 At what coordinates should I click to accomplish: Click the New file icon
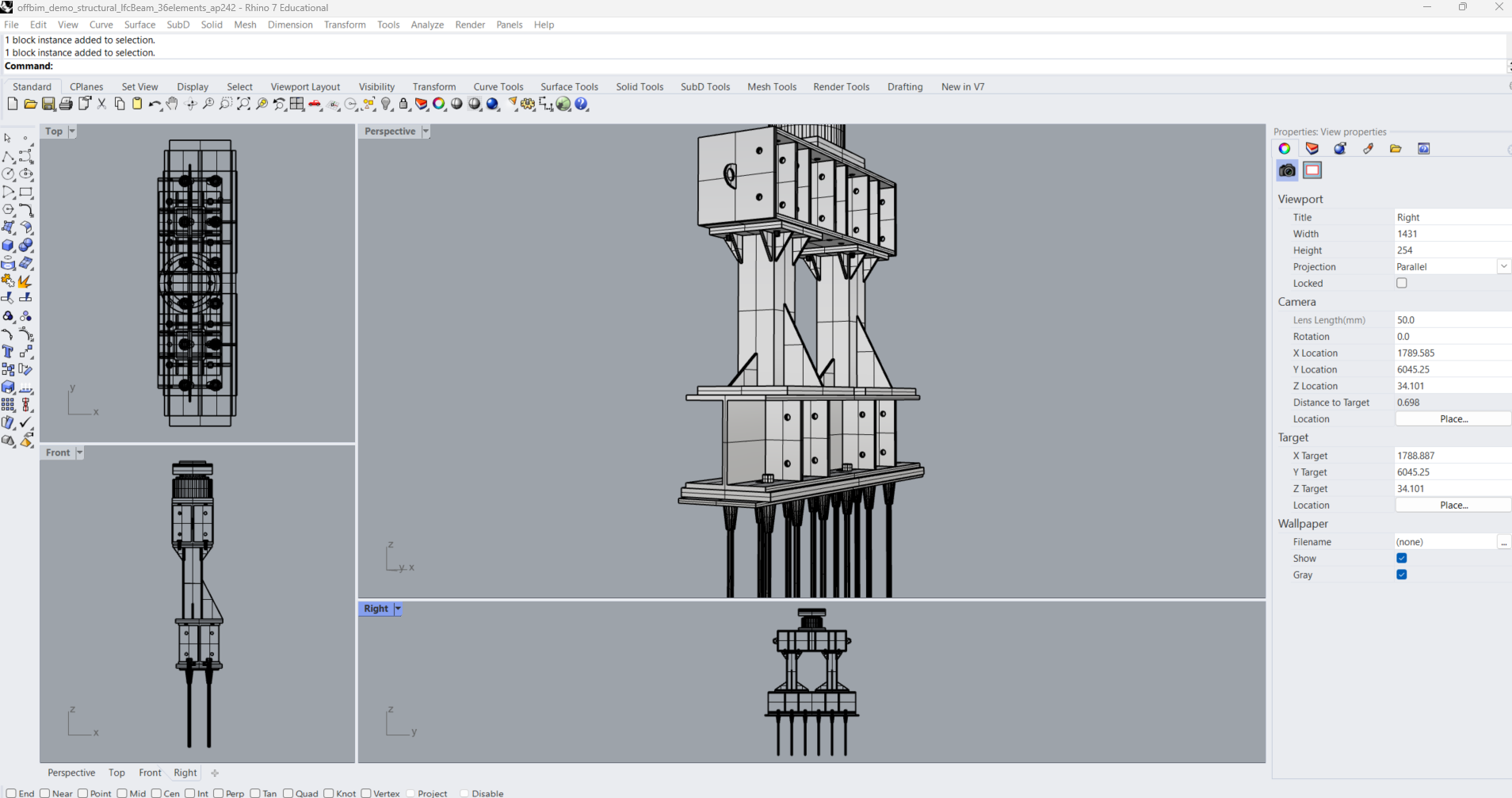pyautogui.click(x=12, y=104)
